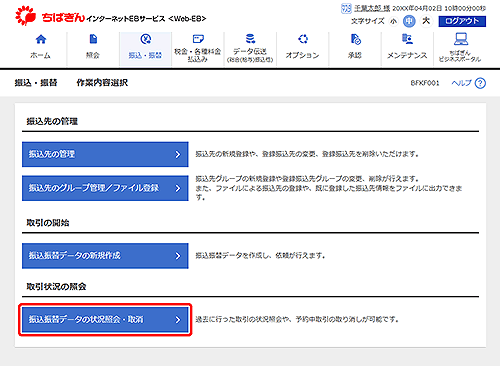
Task: Click the データ伝送 database icon
Action: [x=250, y=39]
